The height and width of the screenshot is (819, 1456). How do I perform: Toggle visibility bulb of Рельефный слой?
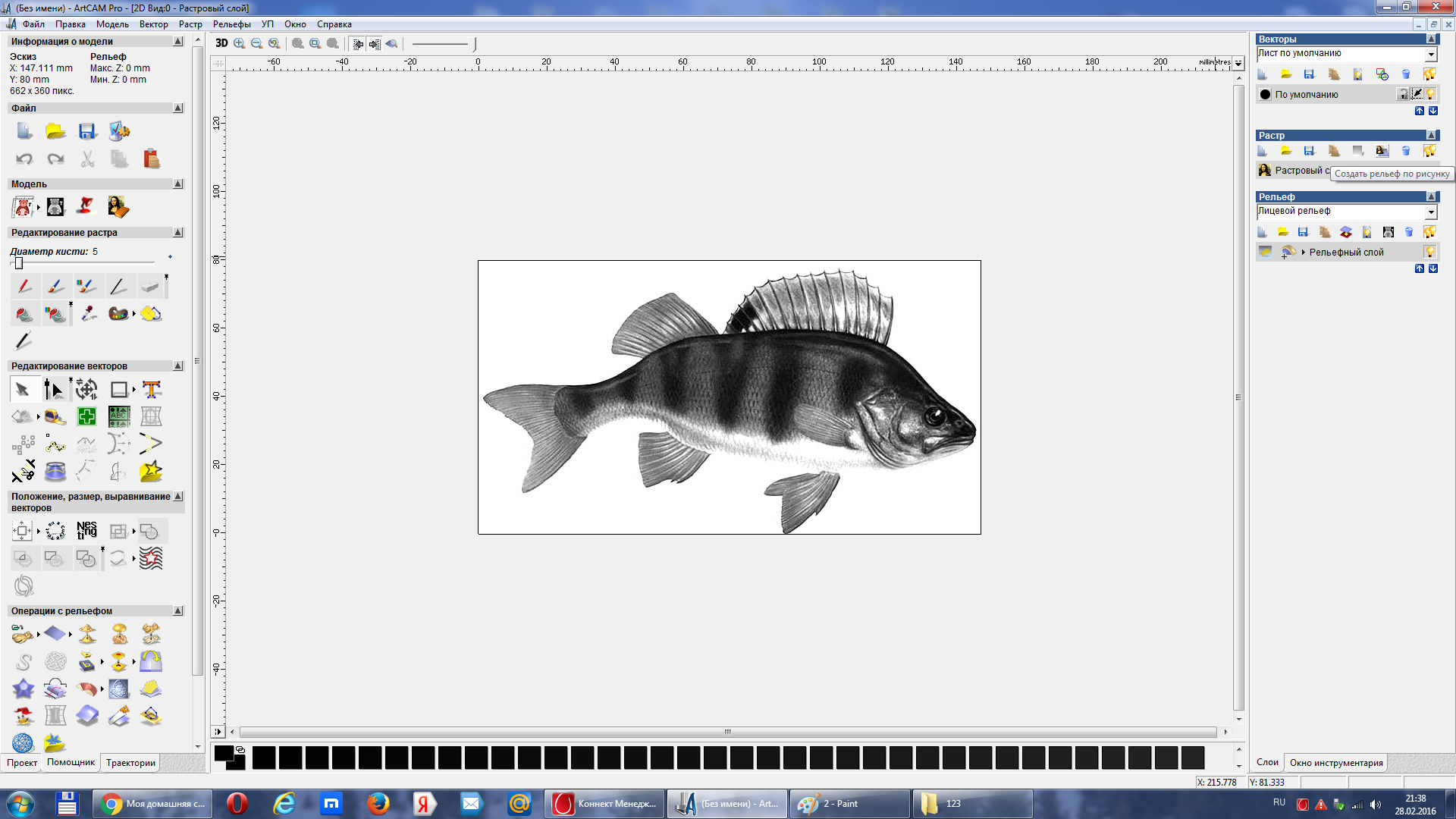1429,252
